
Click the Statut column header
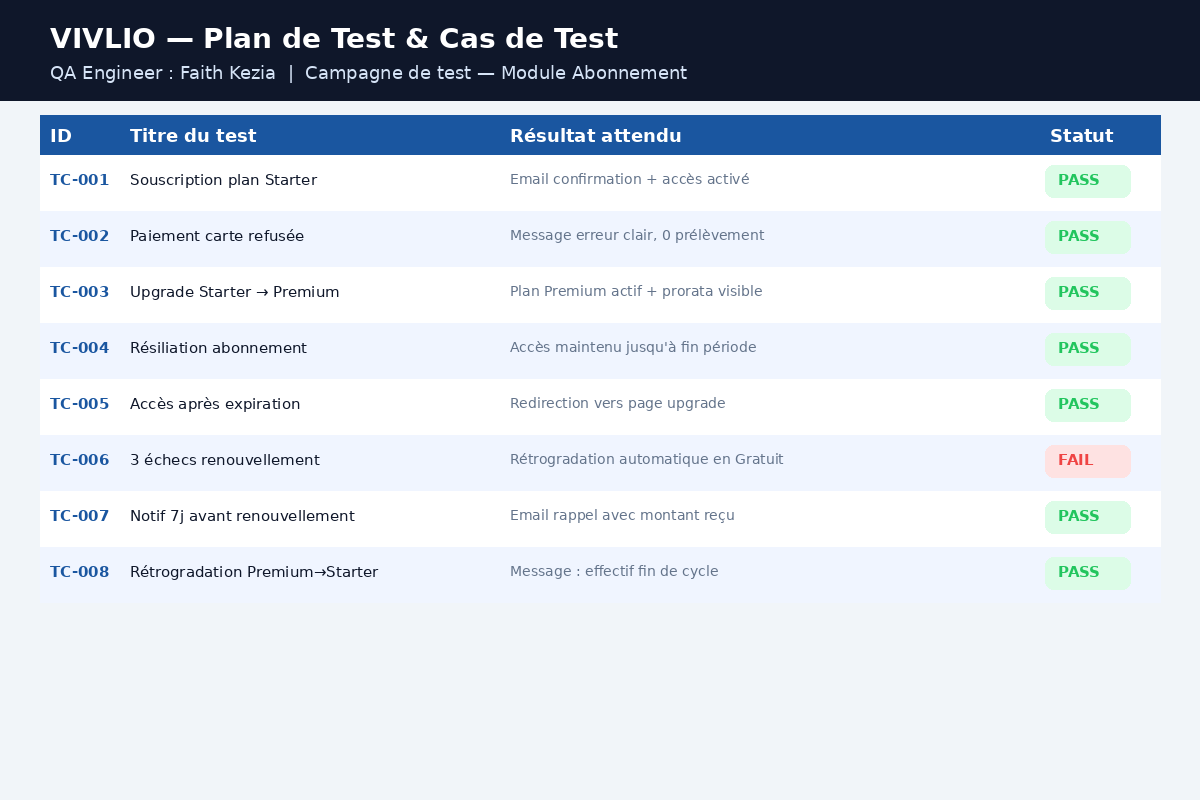pyautogui.click(x=1081, y=136)
